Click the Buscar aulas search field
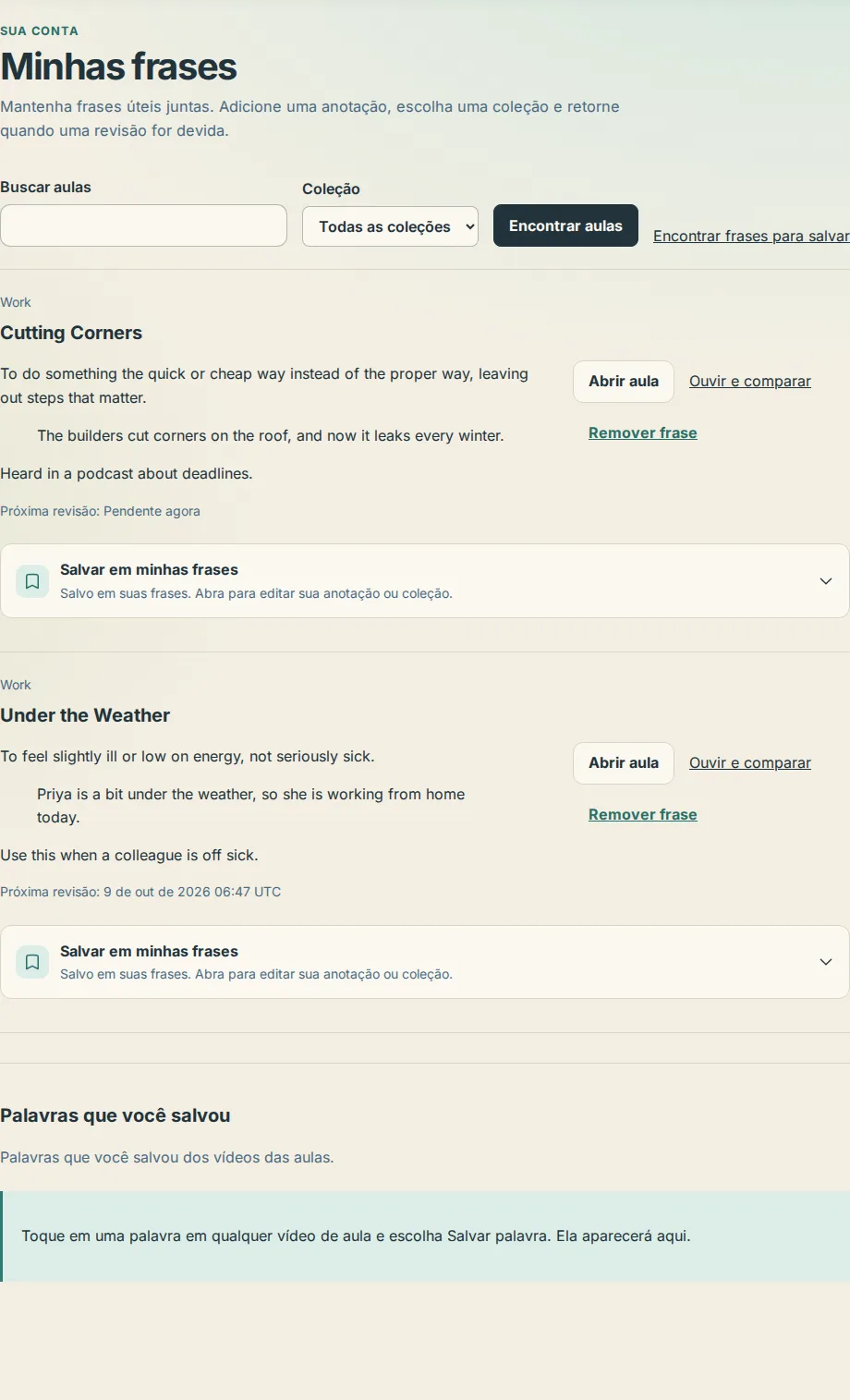The height and width of the screenshot is (1400, 850). [143, 225]
